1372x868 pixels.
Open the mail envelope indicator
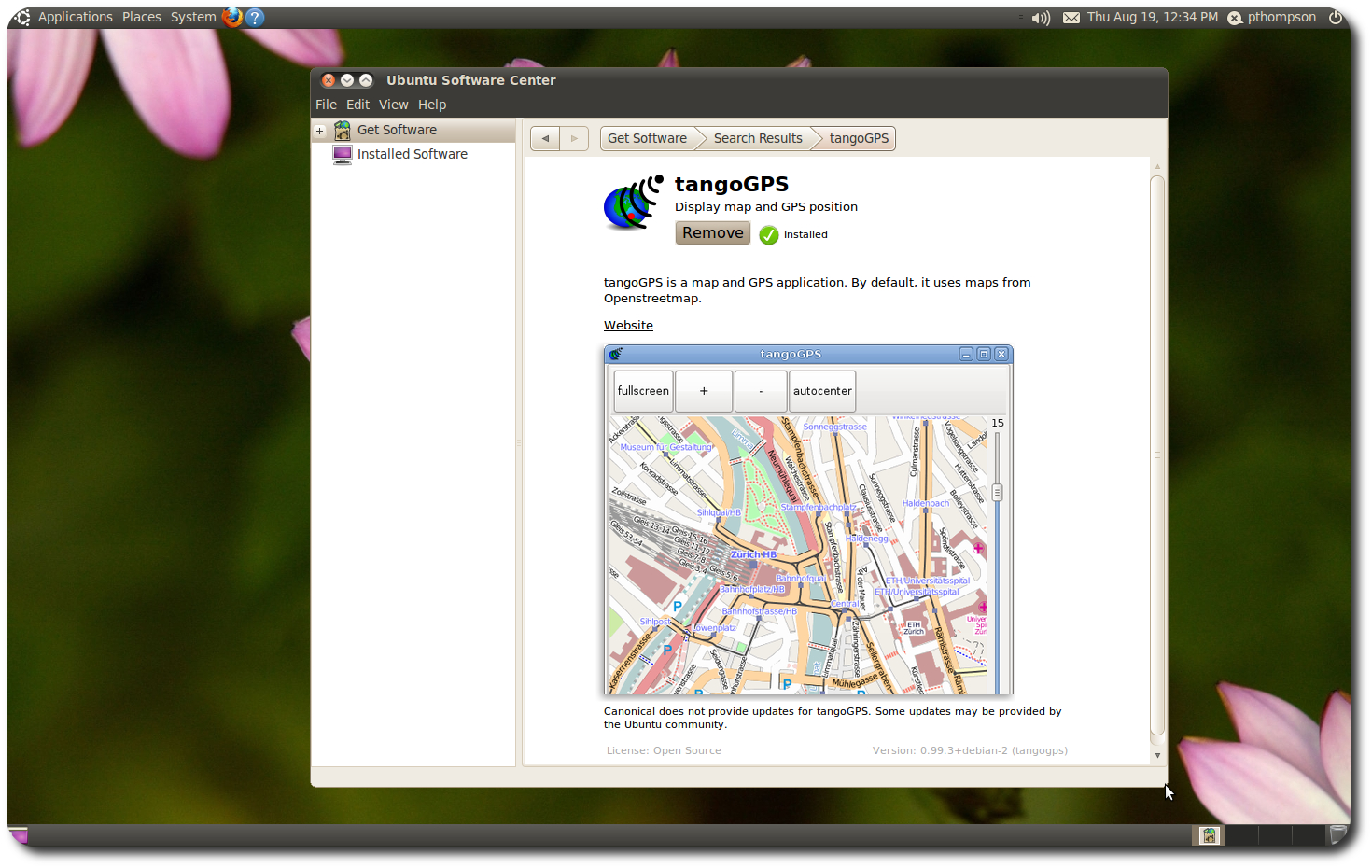(1071, 18)
